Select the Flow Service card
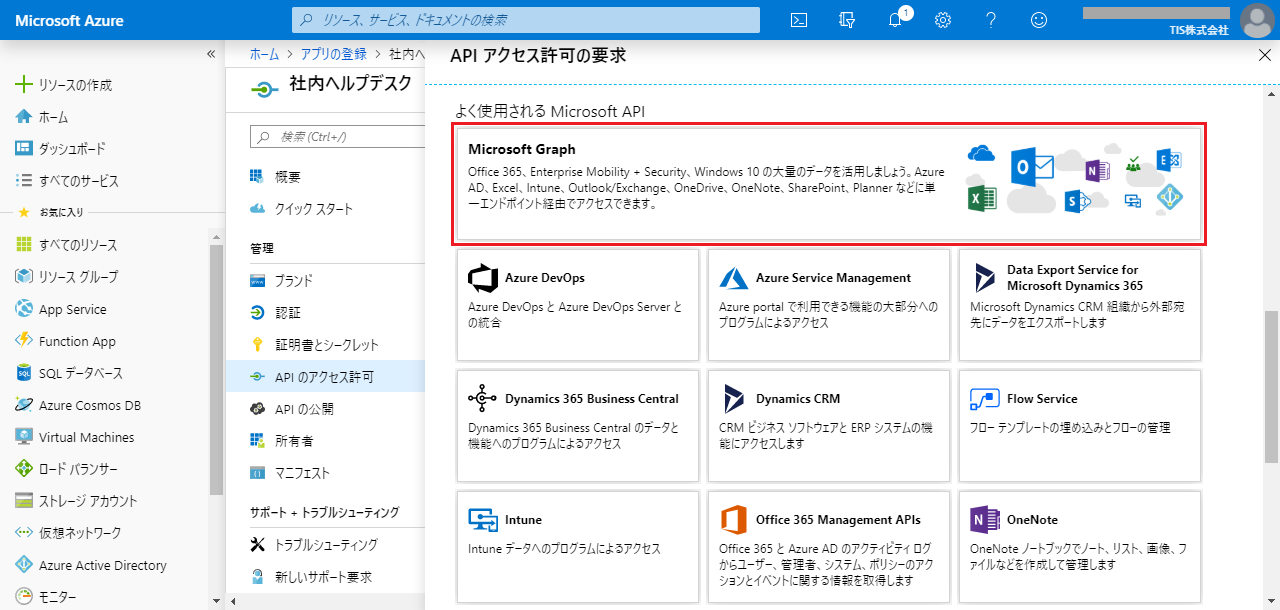Viewport: 1280px width, 610px height. [x=1080, y=426]
